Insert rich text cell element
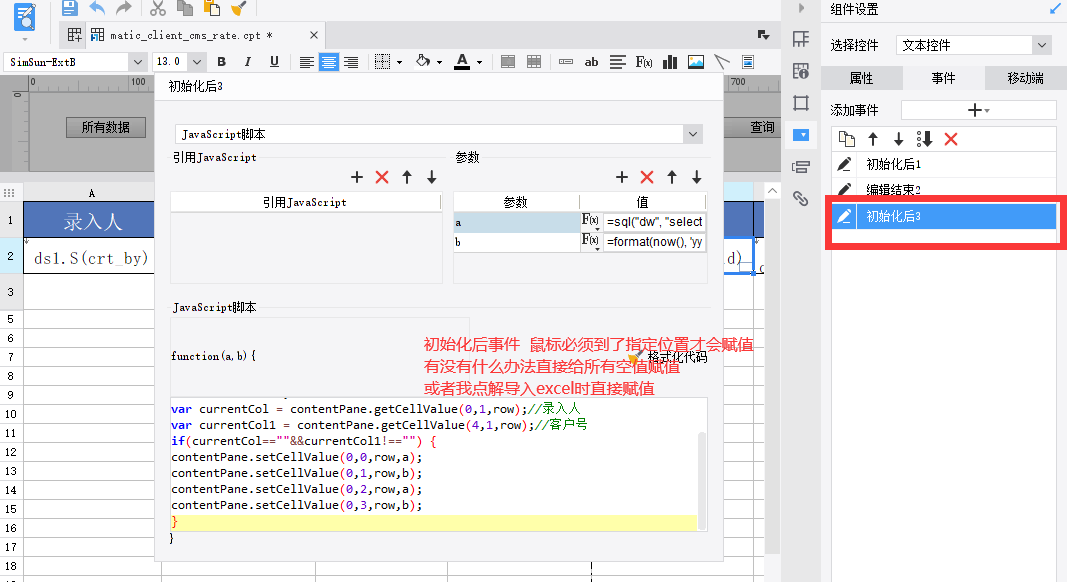1067x582 pixels. coord(618,62)
